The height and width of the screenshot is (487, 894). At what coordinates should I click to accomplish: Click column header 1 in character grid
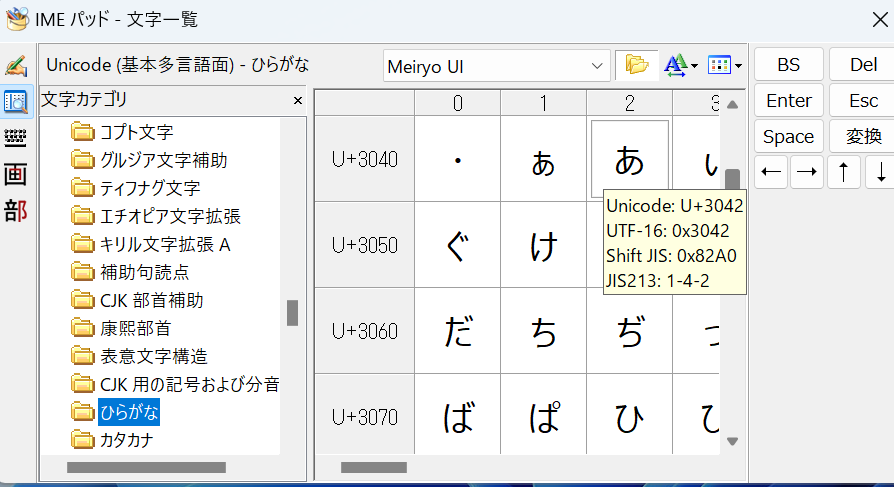click(x=543, y=103)
